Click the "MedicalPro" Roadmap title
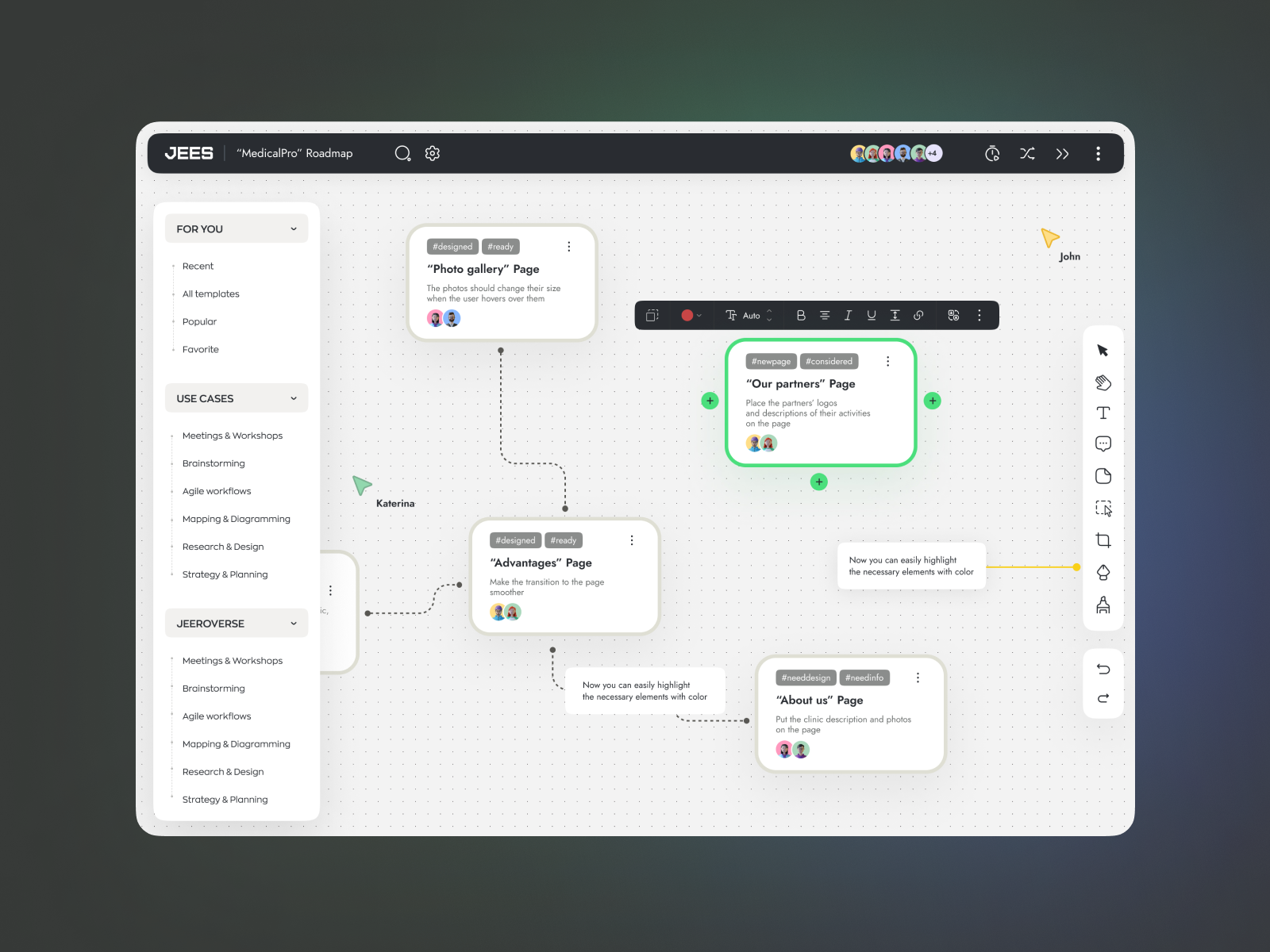 point(294,153)
